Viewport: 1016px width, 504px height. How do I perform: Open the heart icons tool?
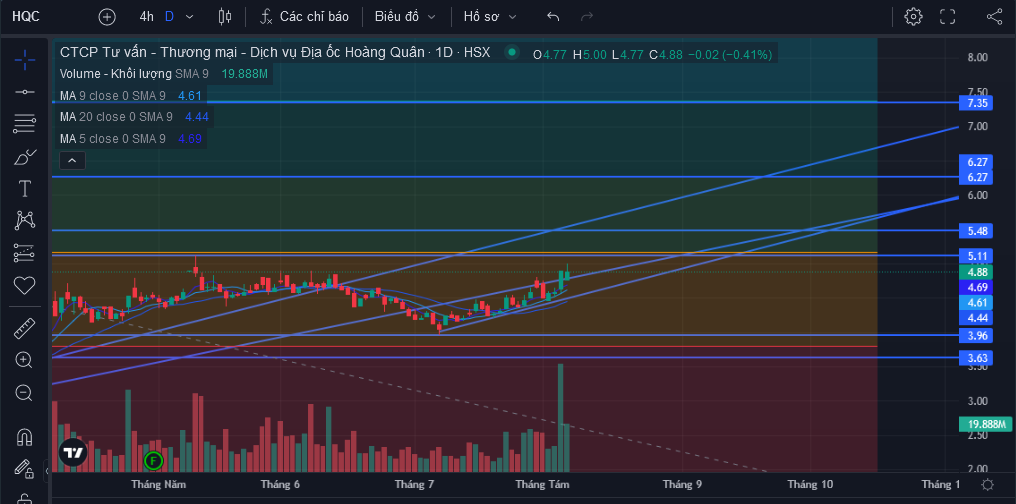[x=25, y=285]
